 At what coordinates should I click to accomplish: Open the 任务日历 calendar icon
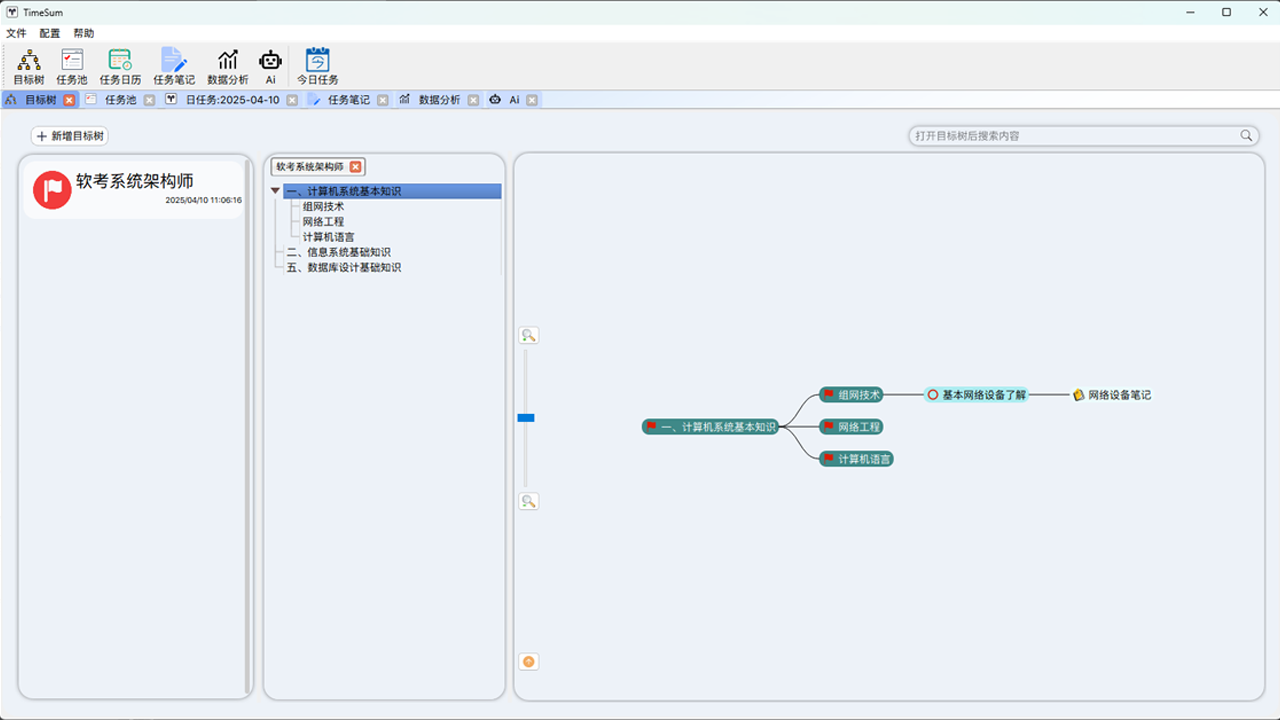pyautogui.click(x=120, y=66)
